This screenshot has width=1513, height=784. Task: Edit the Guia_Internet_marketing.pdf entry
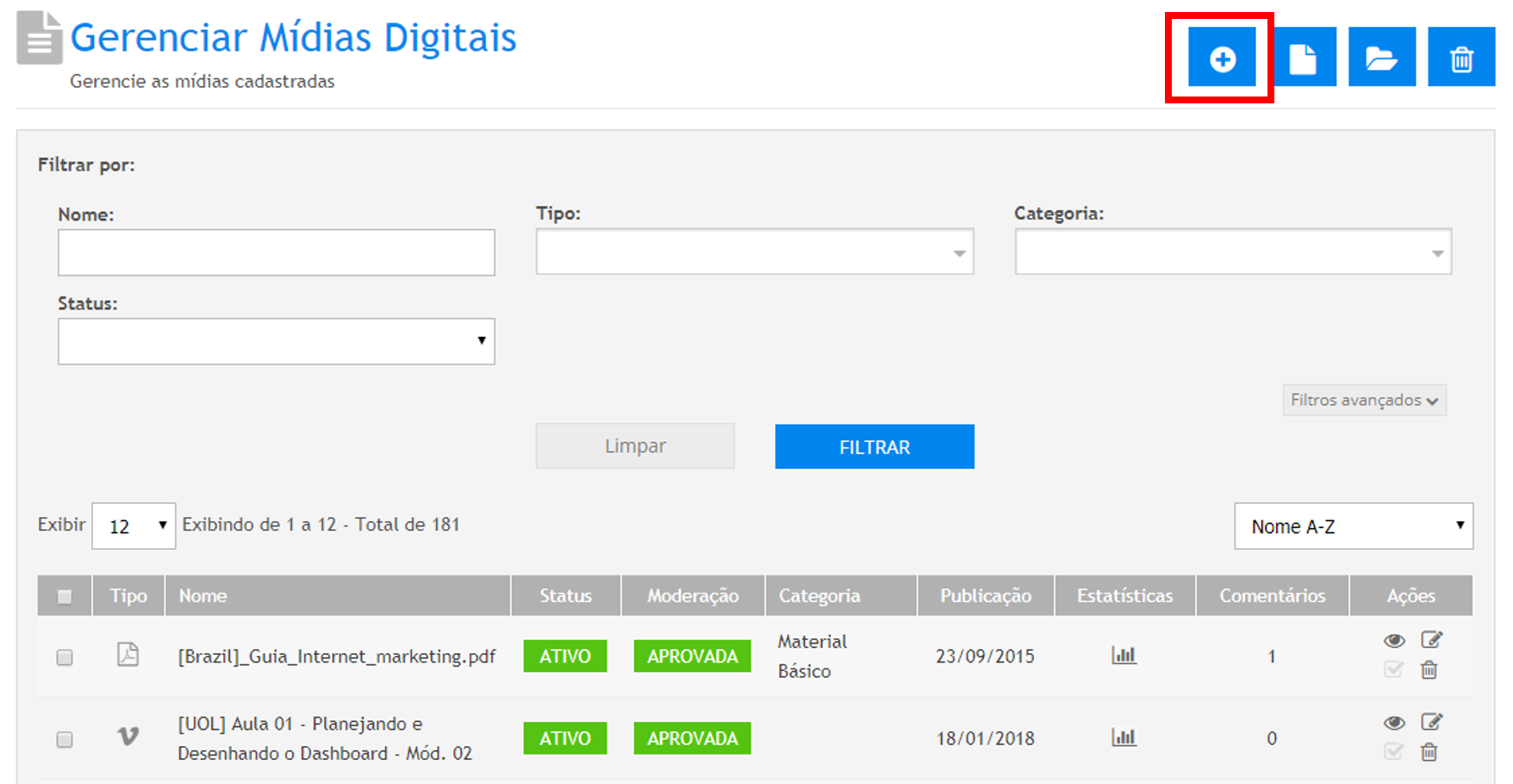pyautogui.click(x=1431, y=639)
